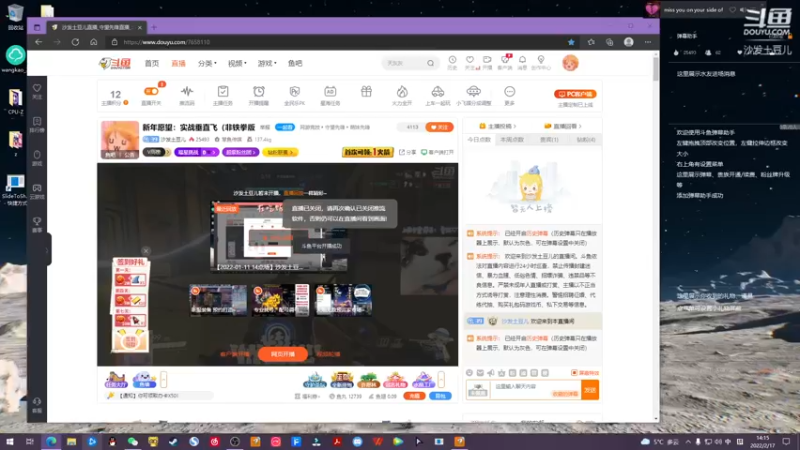Image resolution: width=800 pixels, height=450 pixels.
Task: Click the PC客户端 orange button
Action: pos(575,94)
